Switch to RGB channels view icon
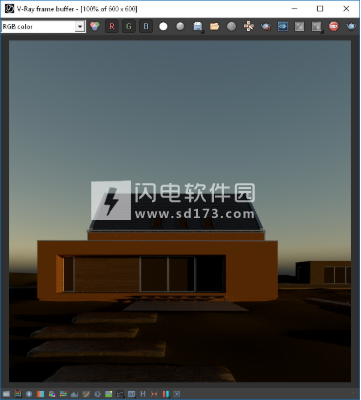Viewport: 361px width, 400px height. (x=95, y=27)
